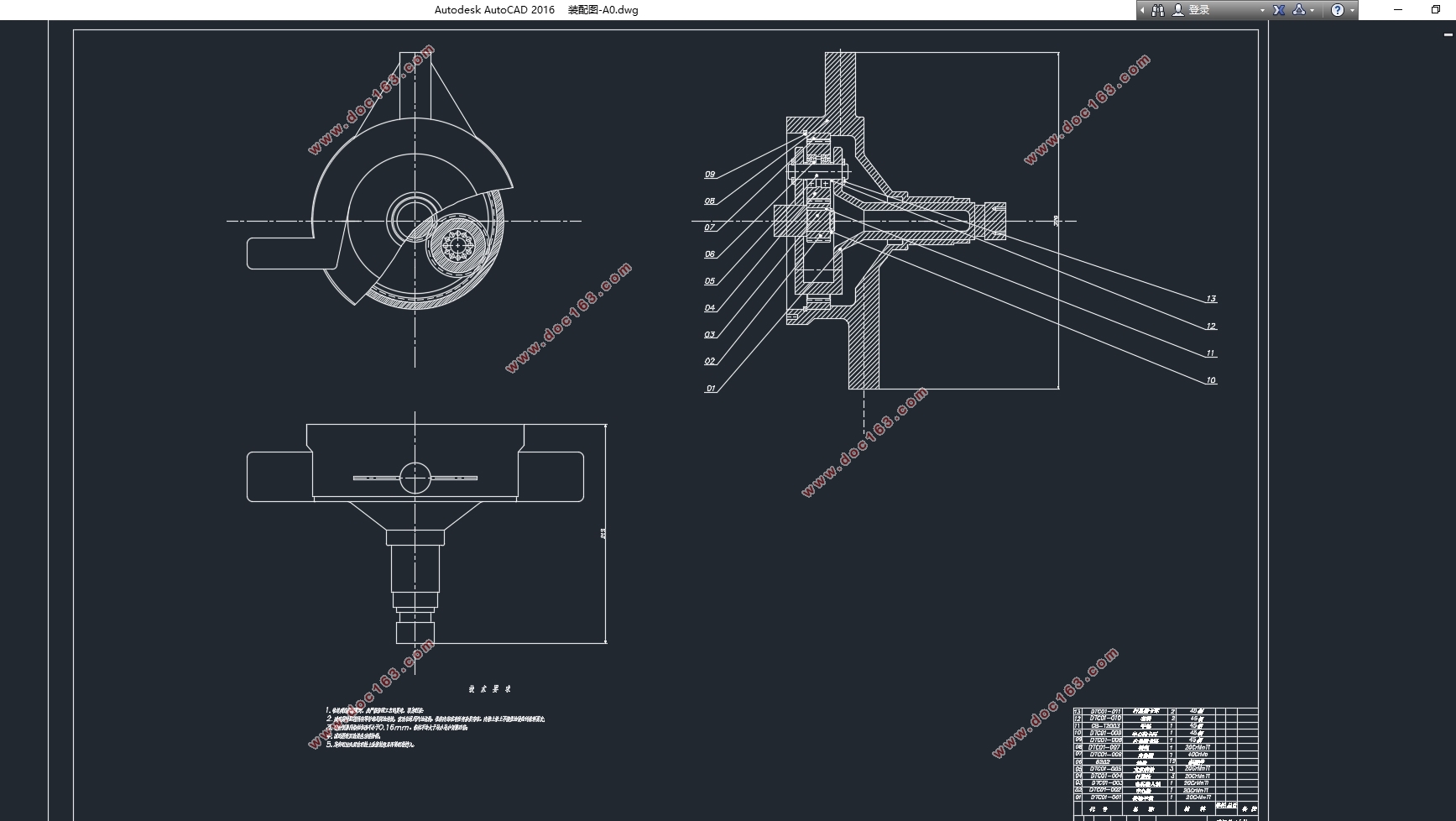Expand the Help dropdown arrow
The image size is (1456, 821).
coord(1352,11)
